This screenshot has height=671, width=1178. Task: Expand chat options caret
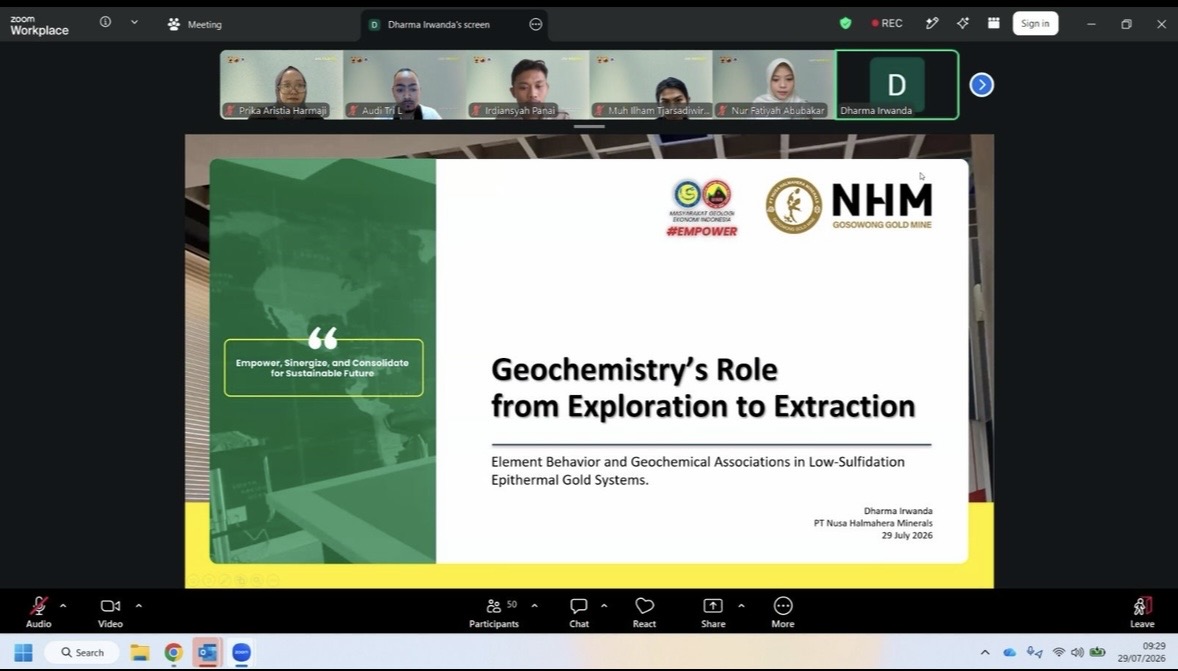click(604, 606)
